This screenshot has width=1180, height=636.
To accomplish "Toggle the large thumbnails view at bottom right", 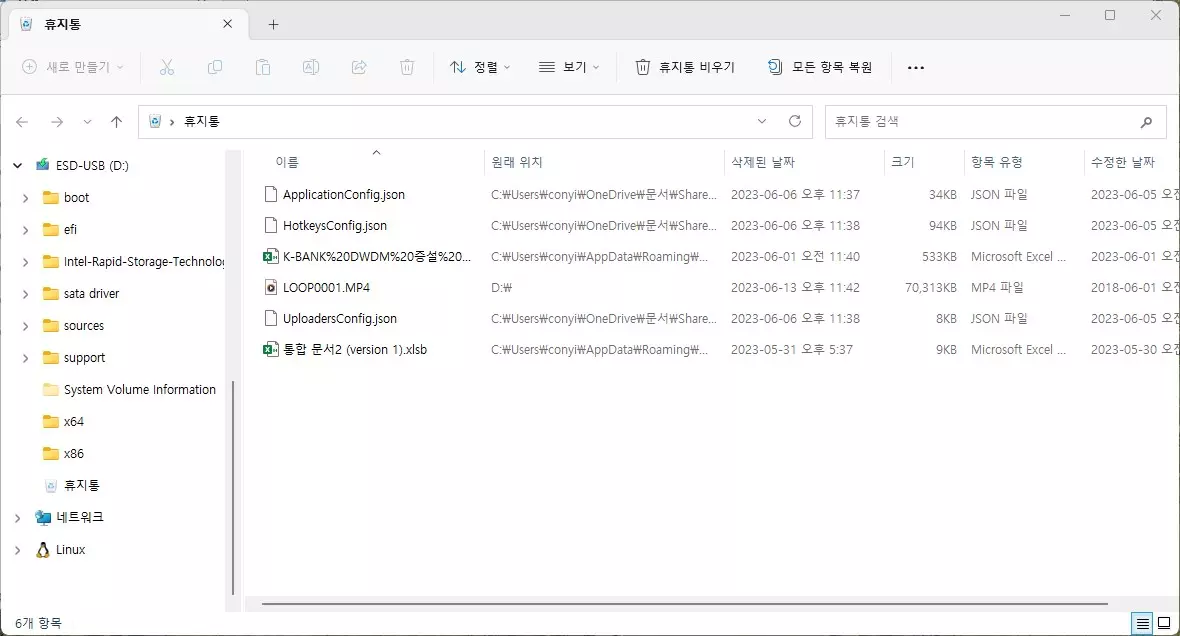I will click(x=1165, y=623).
